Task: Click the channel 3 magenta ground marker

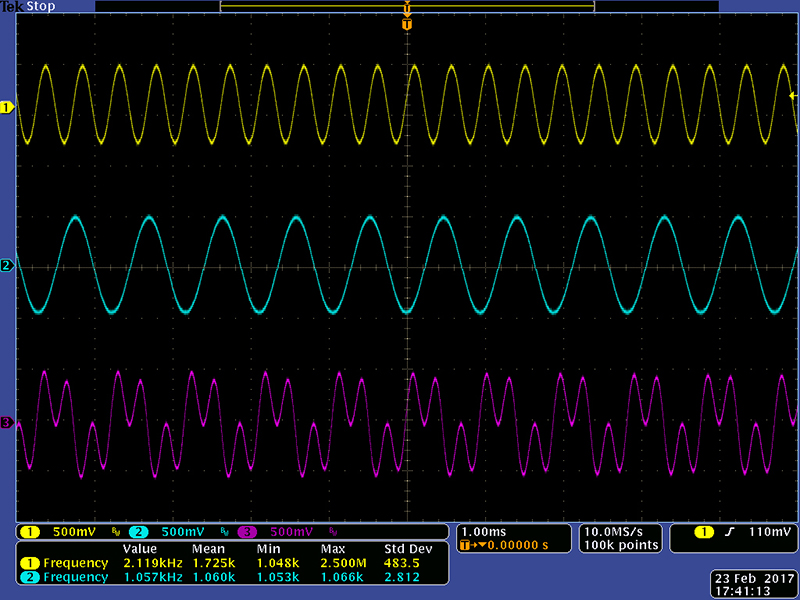Action: tap(6, 423)
